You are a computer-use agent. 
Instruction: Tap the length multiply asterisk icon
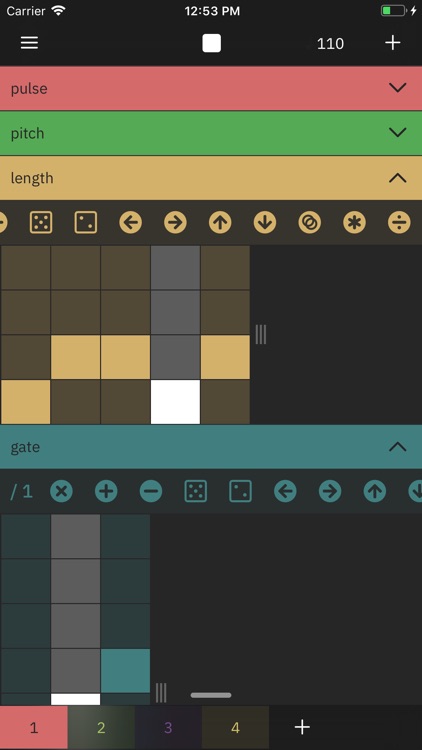(354, 222)
